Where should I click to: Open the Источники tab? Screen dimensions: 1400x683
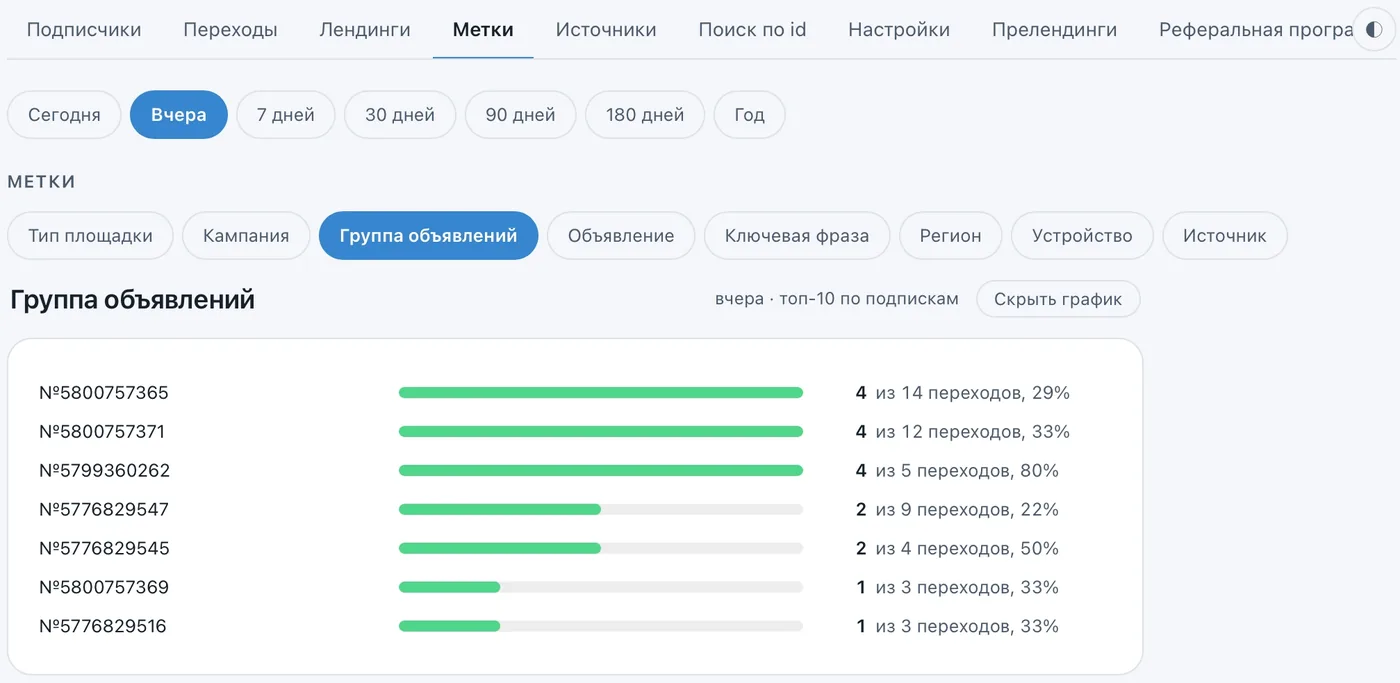[x=606, y=30]
